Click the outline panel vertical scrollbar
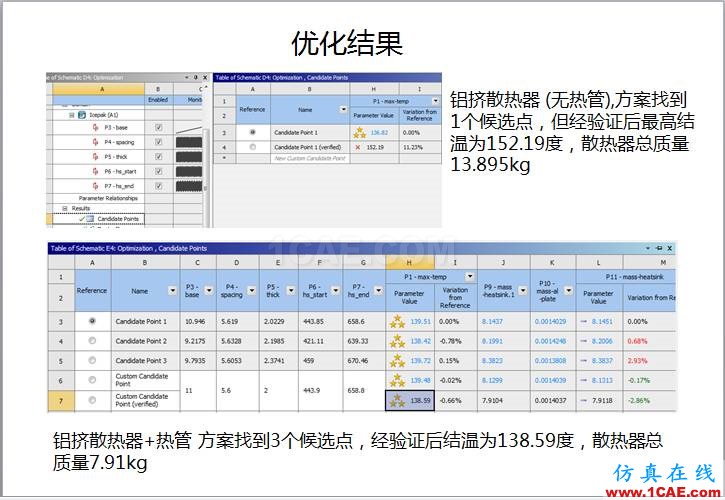Viewport: 725px width, 500px height. [x=206, y=160]
